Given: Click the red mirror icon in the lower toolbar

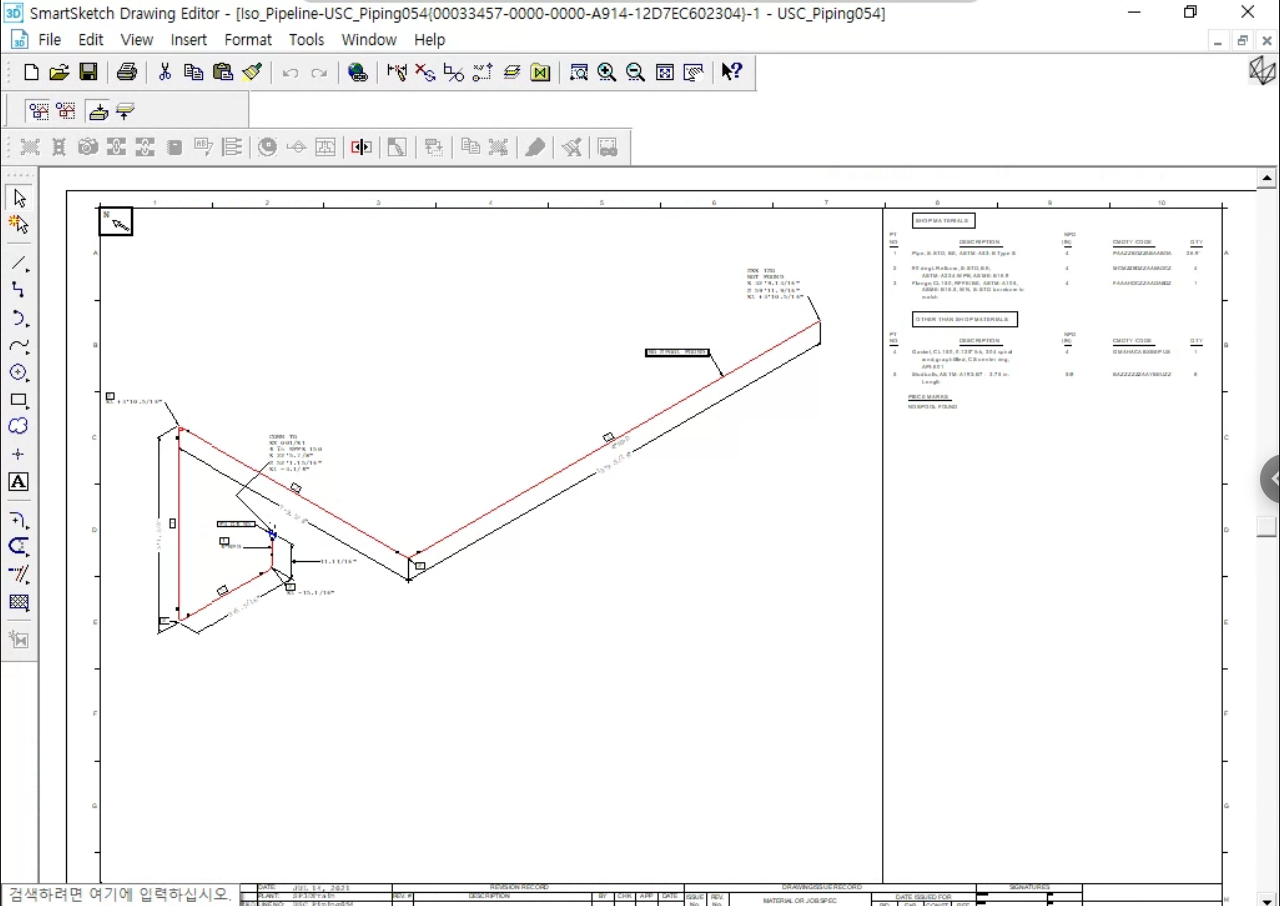Looking at the screenshot, I should tap(361, 147).
